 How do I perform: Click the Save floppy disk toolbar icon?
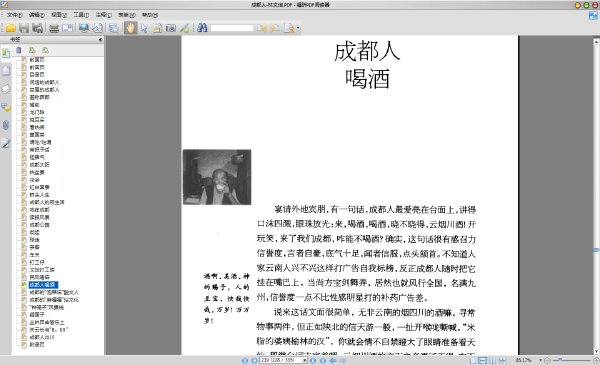tap(24, 28)
